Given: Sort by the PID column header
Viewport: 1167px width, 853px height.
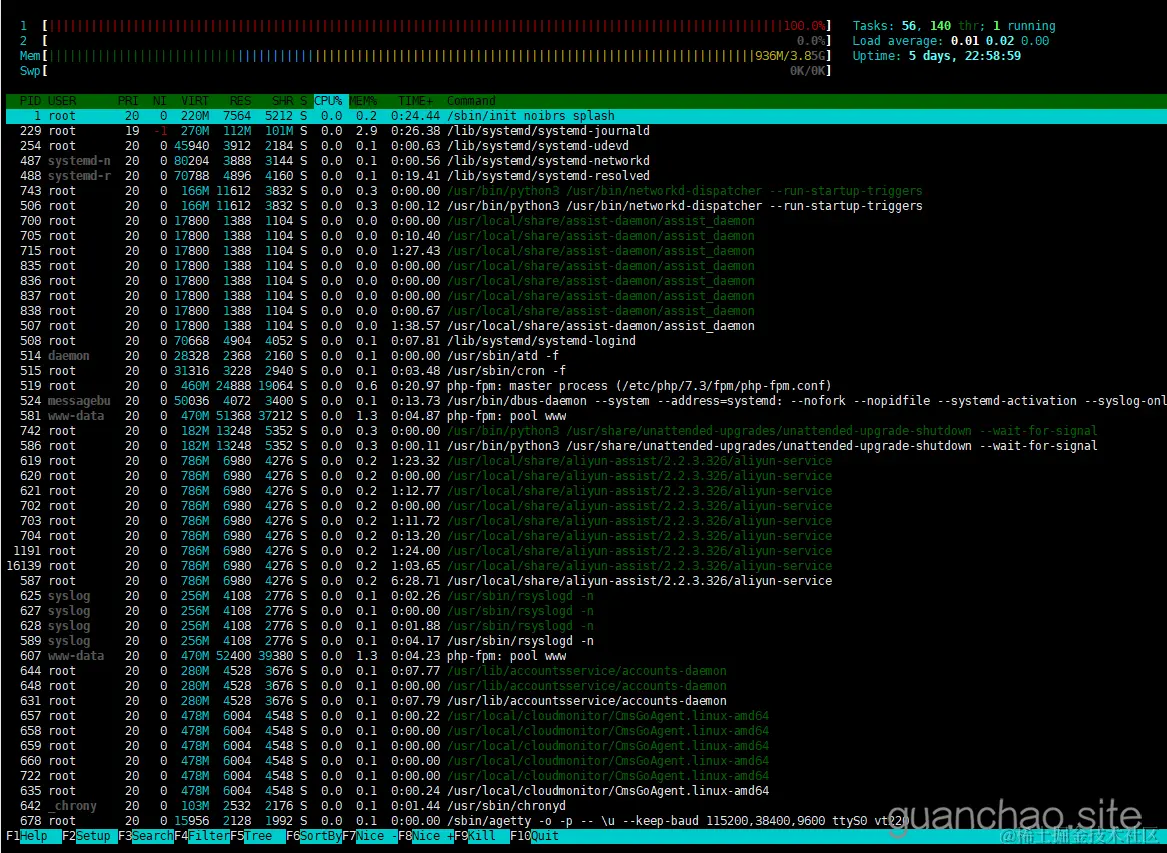Looking at the screenshot, I should (31, 100).
